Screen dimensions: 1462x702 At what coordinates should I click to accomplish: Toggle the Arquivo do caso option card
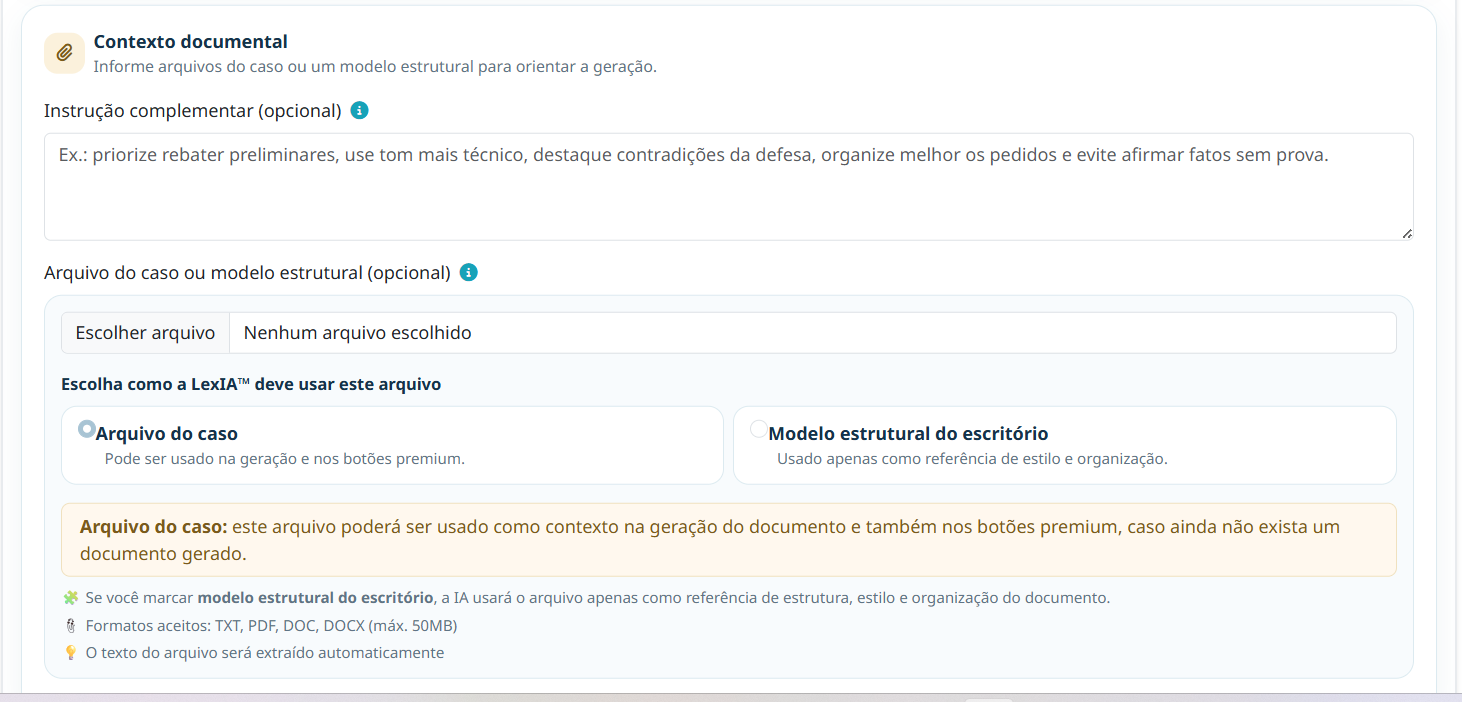point(392,445)
